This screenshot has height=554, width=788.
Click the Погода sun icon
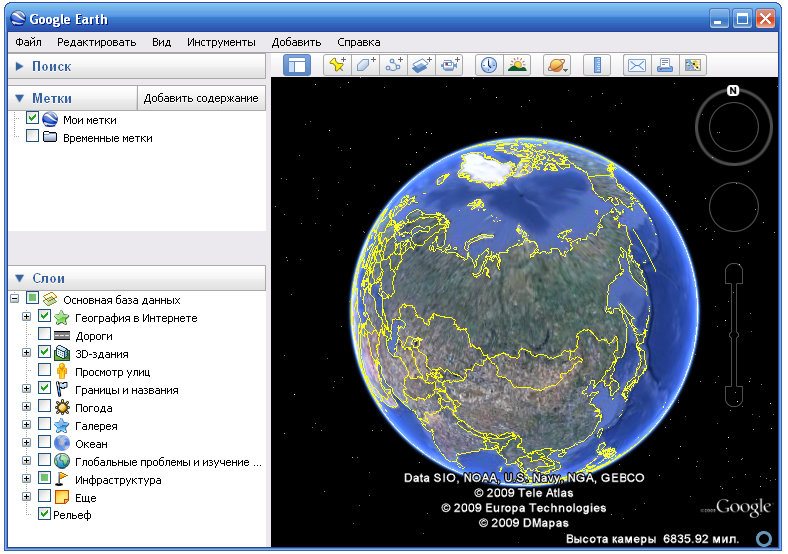pos(62,407)
